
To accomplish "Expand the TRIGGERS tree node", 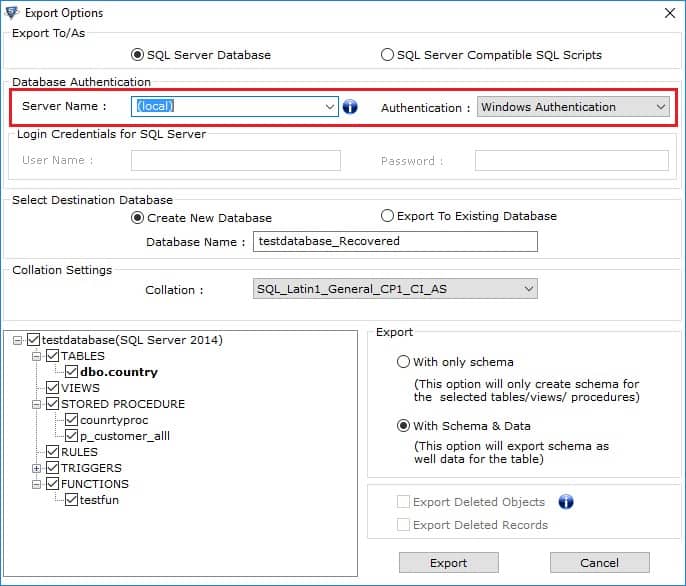I will [x=36, y=468].
